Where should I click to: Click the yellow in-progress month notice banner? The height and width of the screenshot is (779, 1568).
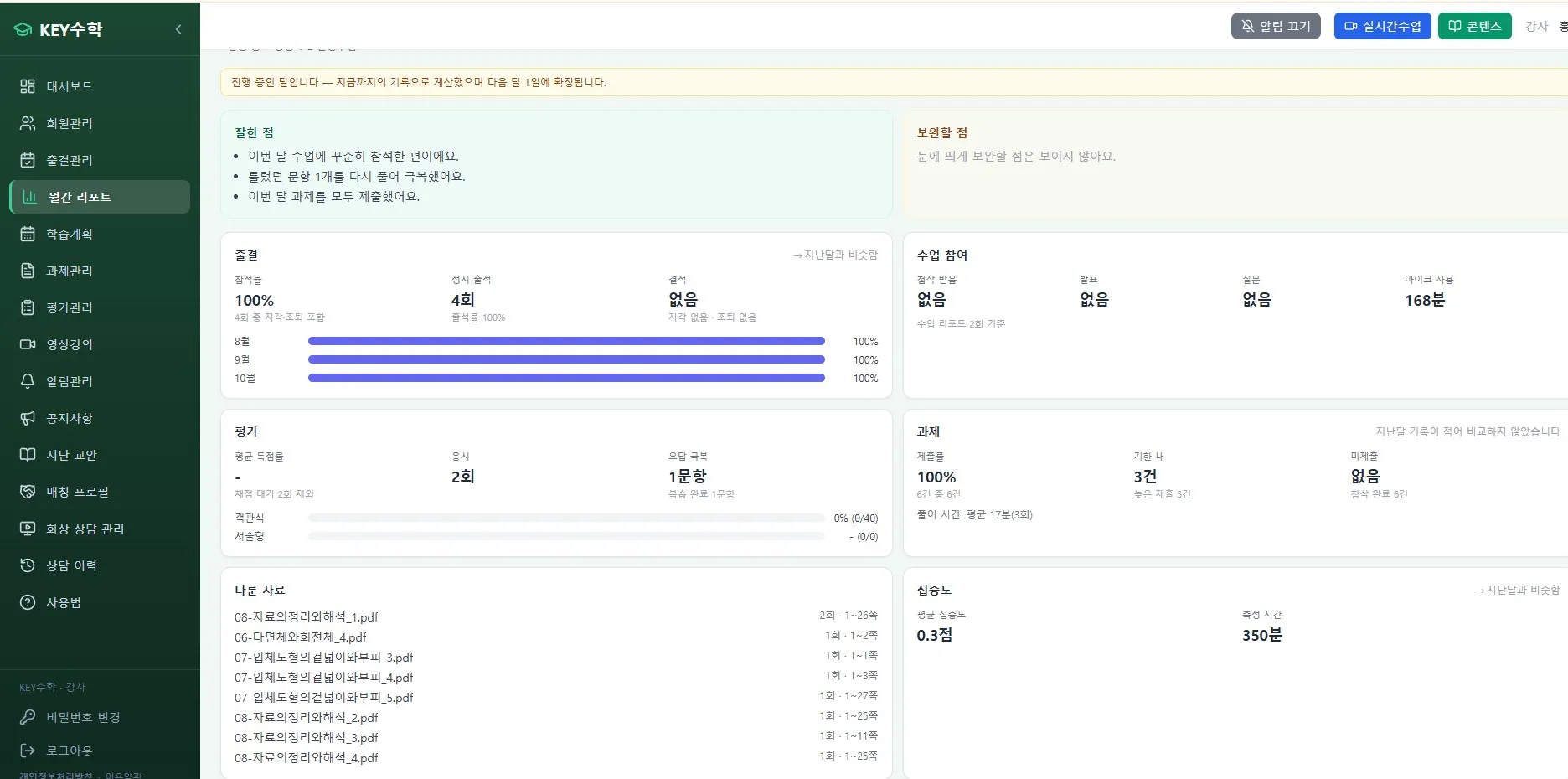coord(894,82)
